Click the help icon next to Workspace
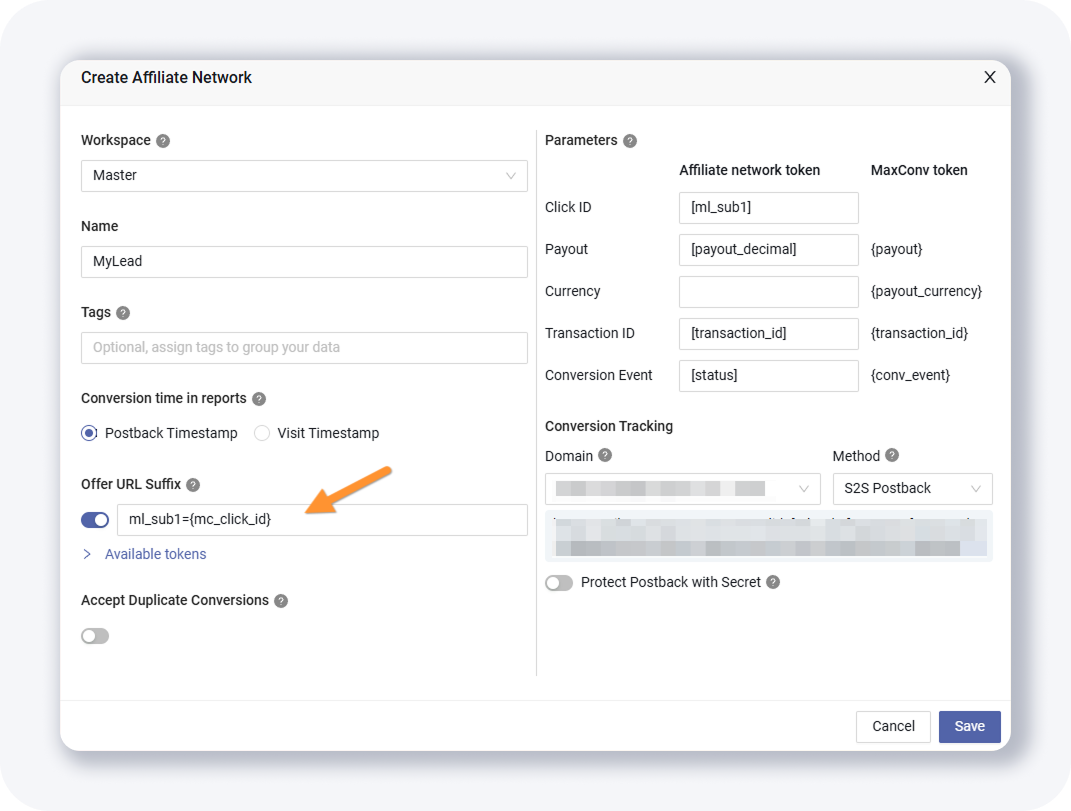Viewport: 1071px width, 811px height. coord(163,141)
